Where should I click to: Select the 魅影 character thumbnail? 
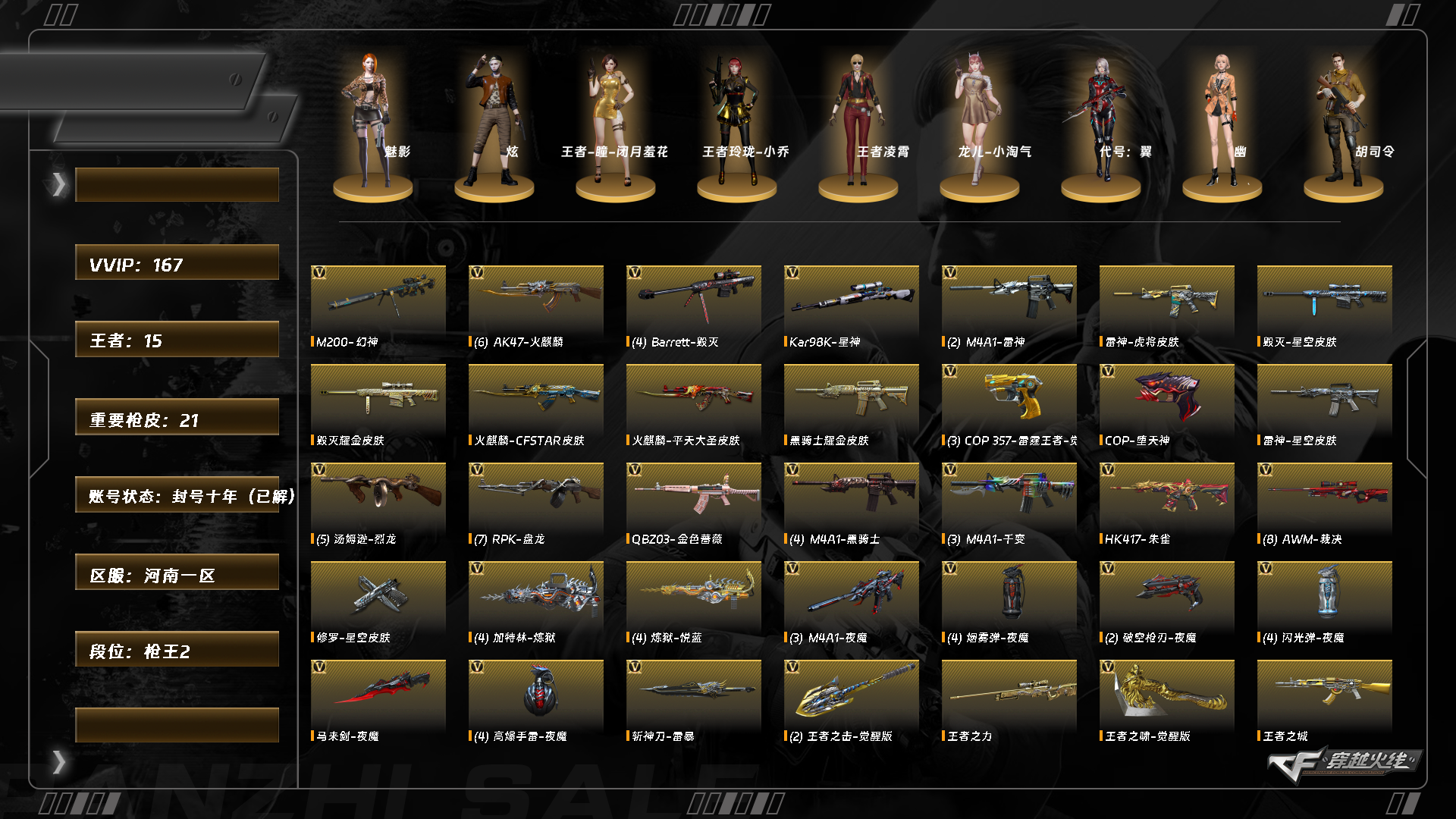(x=372, y=125)
